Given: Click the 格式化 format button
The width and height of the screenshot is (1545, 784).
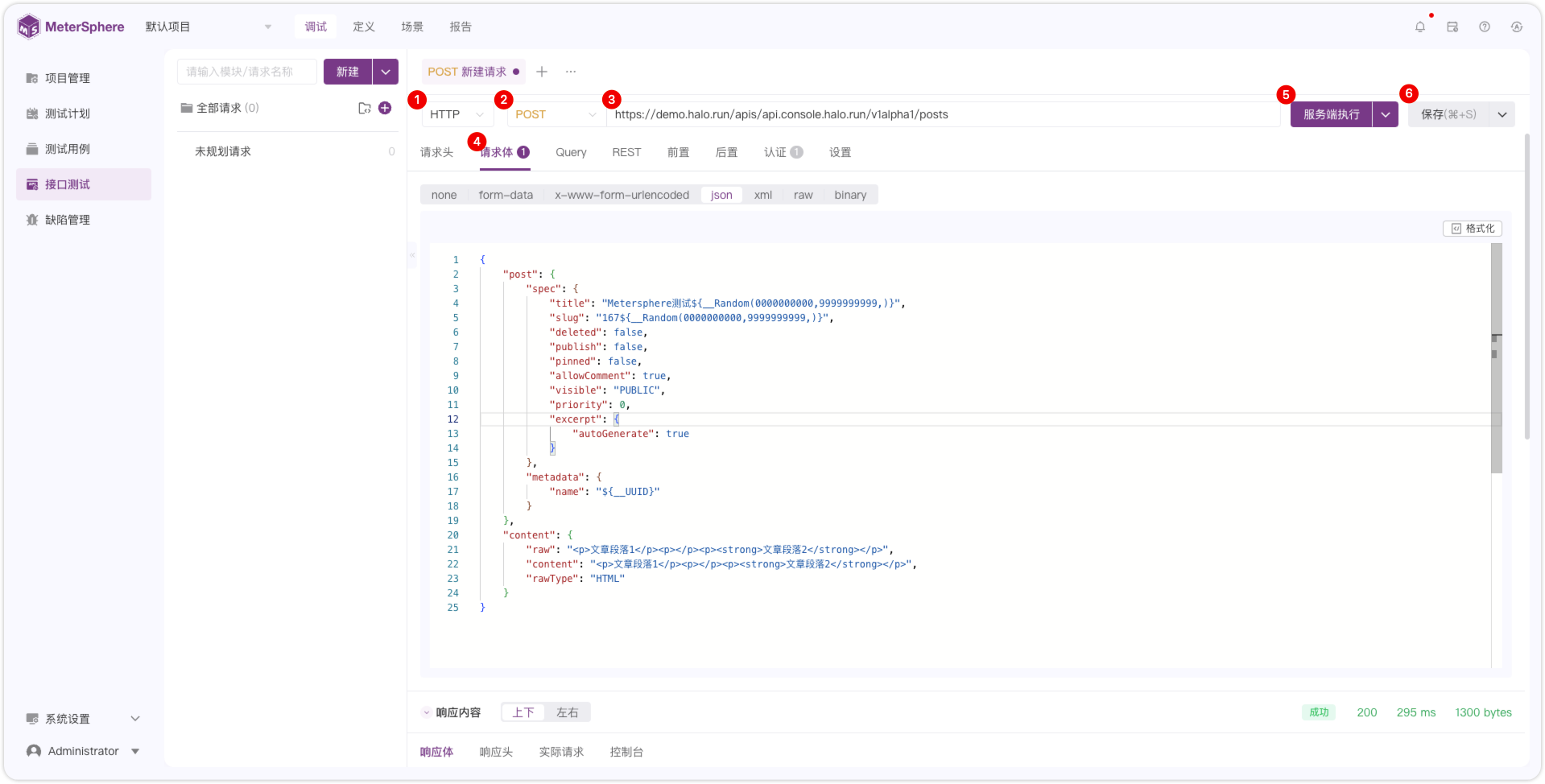Looking at the screenshot, I should [x=1473, y=229].
